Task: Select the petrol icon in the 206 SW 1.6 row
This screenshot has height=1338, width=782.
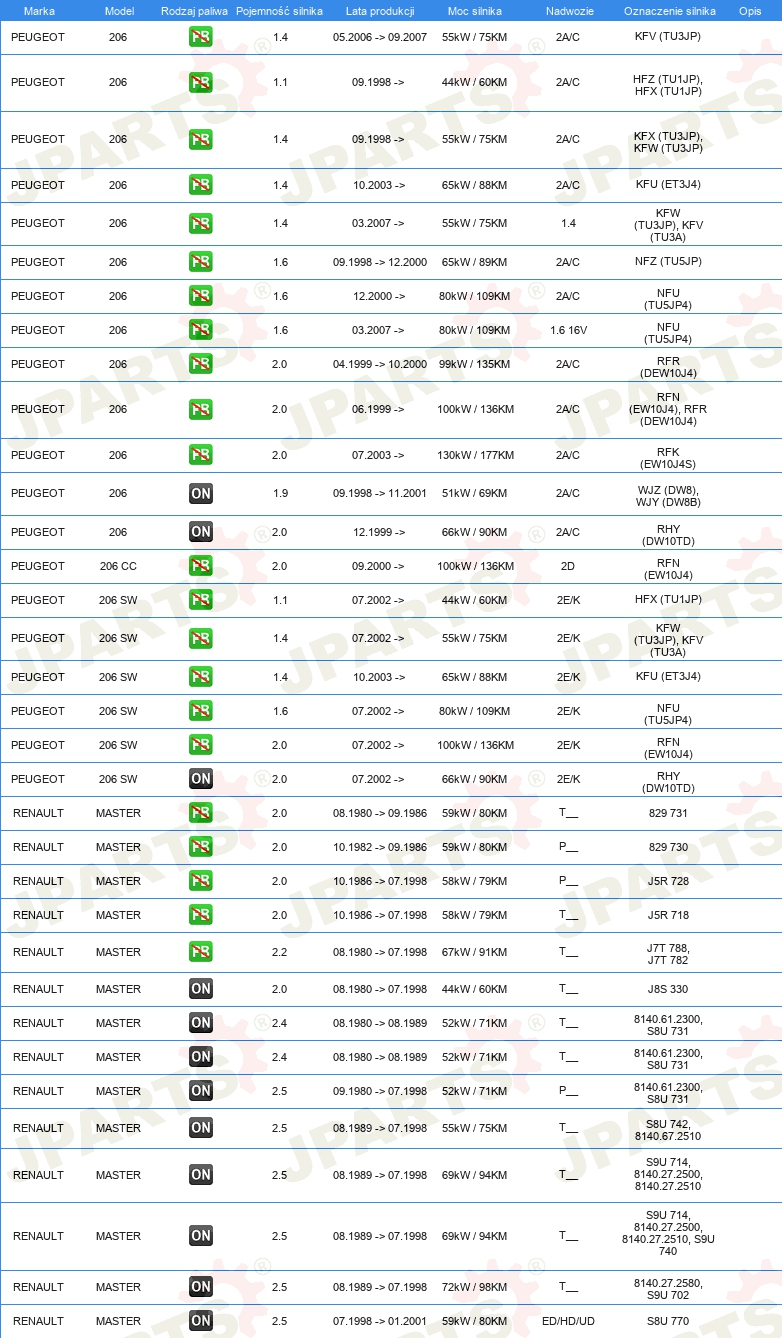Action: [201, 712]
